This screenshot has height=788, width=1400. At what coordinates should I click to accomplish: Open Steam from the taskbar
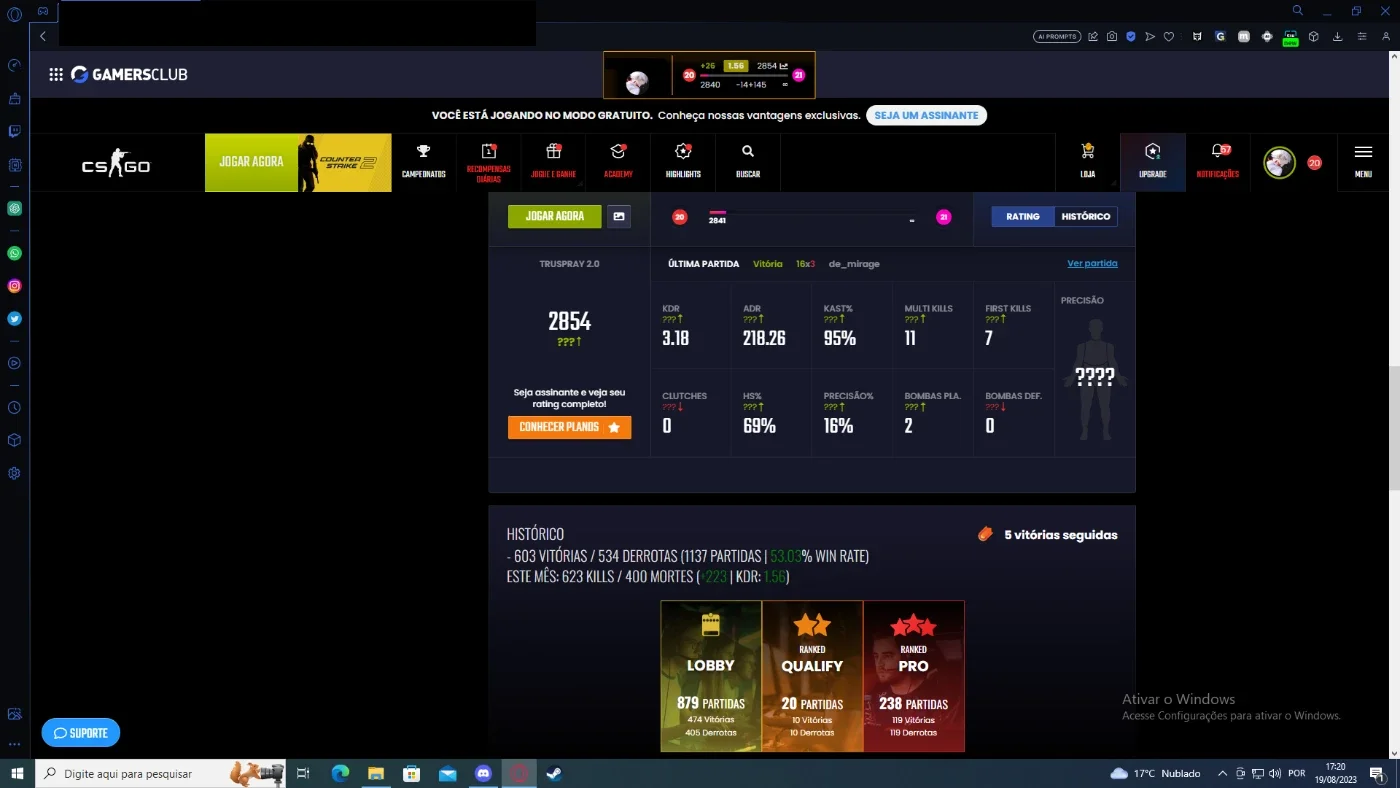click(553, 773)
